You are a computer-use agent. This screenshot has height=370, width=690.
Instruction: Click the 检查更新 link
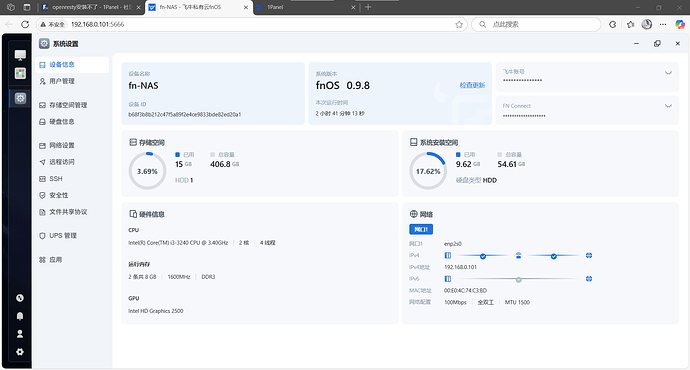coord(472,85)
